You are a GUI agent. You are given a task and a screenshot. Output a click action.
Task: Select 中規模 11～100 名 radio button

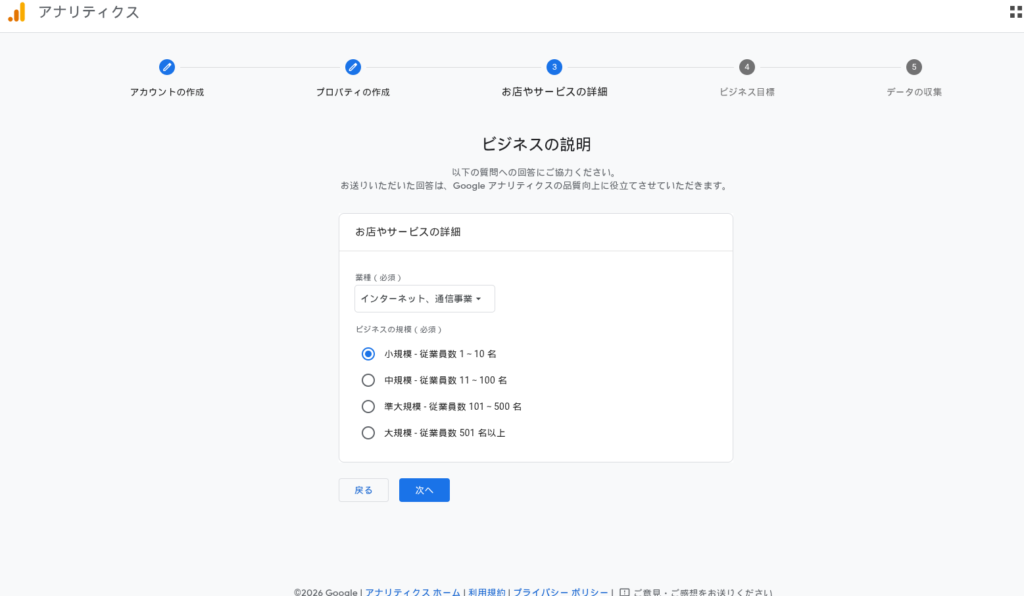click(368, 380)
